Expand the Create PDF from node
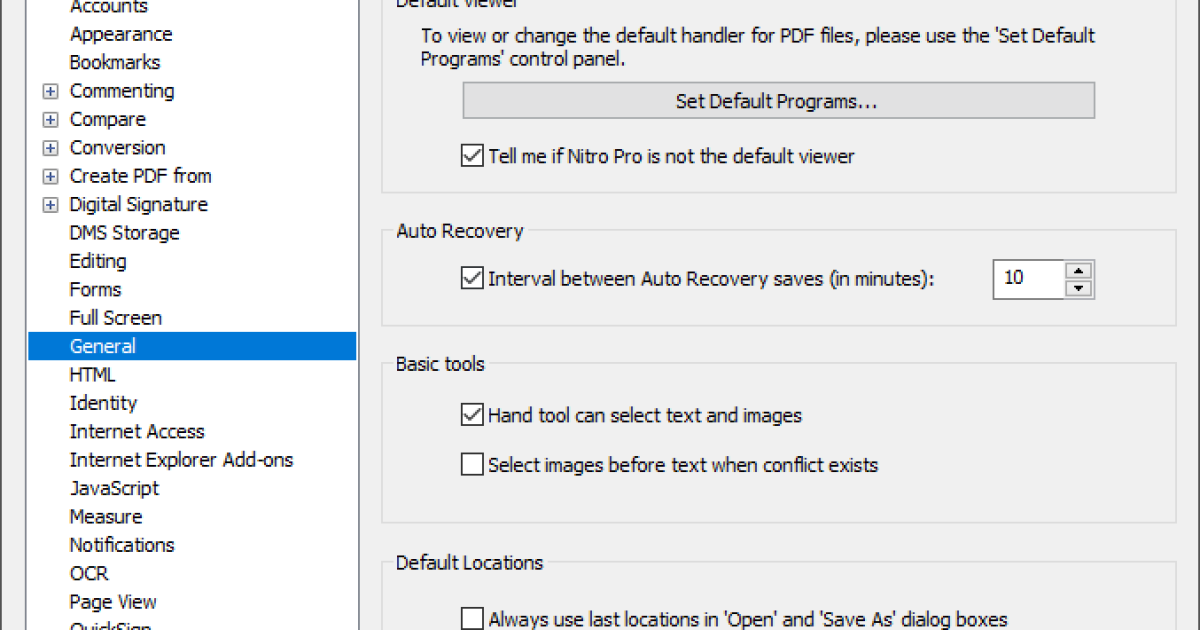The height and width of the screenshot is (630, 1200). [x=50, y=177]
